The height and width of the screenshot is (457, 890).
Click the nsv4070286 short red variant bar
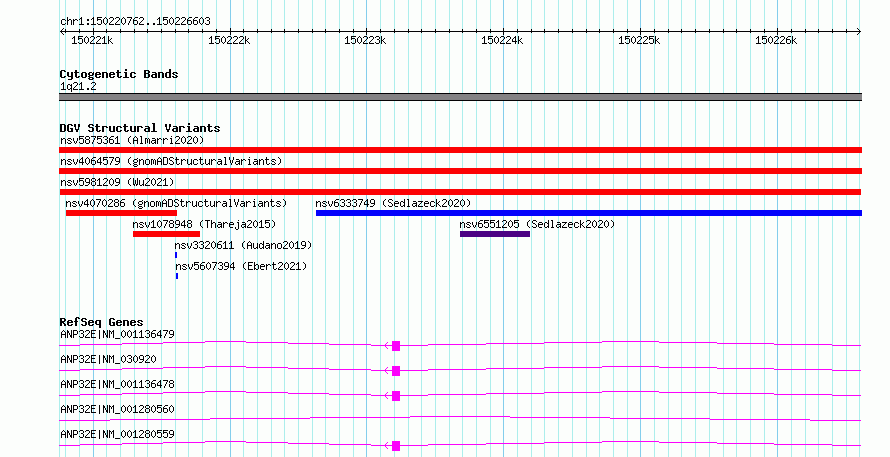[x=121, y=213]
